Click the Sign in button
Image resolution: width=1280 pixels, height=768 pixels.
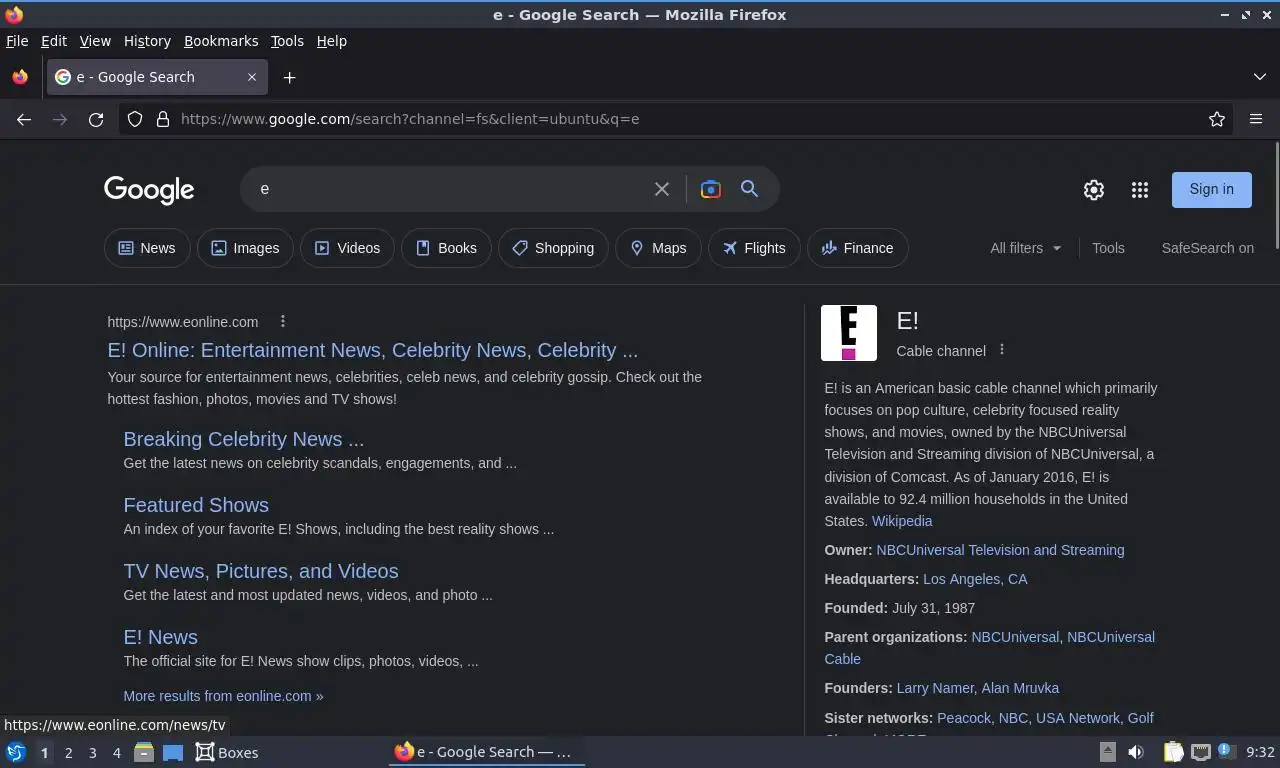(1212, 189)
